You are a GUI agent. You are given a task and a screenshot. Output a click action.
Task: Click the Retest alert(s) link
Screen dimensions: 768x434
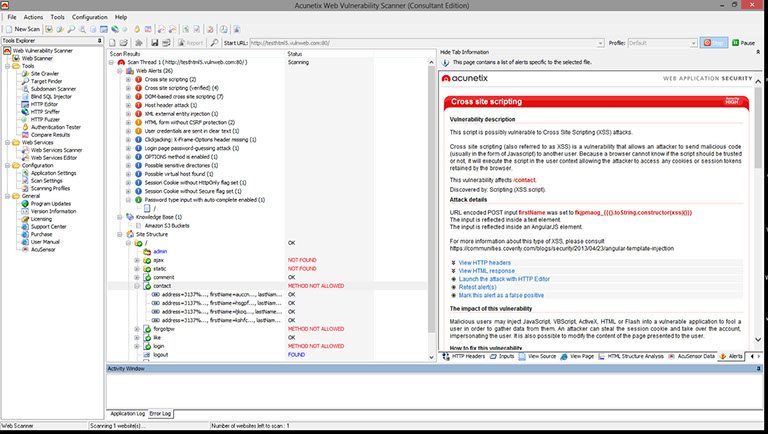coord(477,287)
